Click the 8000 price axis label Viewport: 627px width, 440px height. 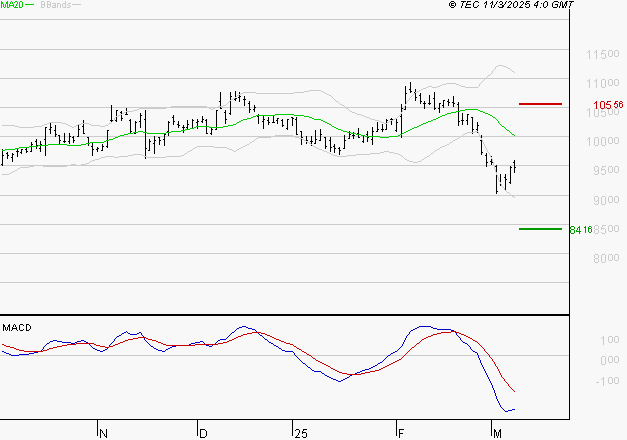pyautogui.click(x=606, y=258)
